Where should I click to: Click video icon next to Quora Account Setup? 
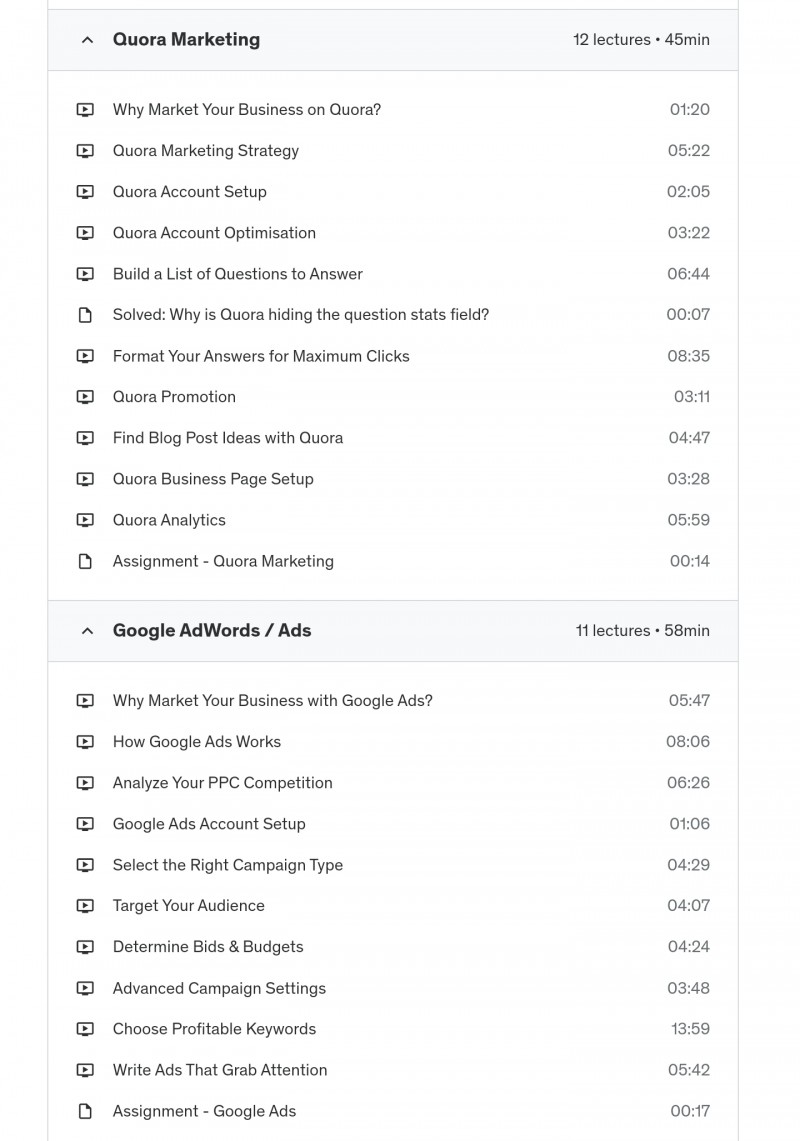[85, 192]
